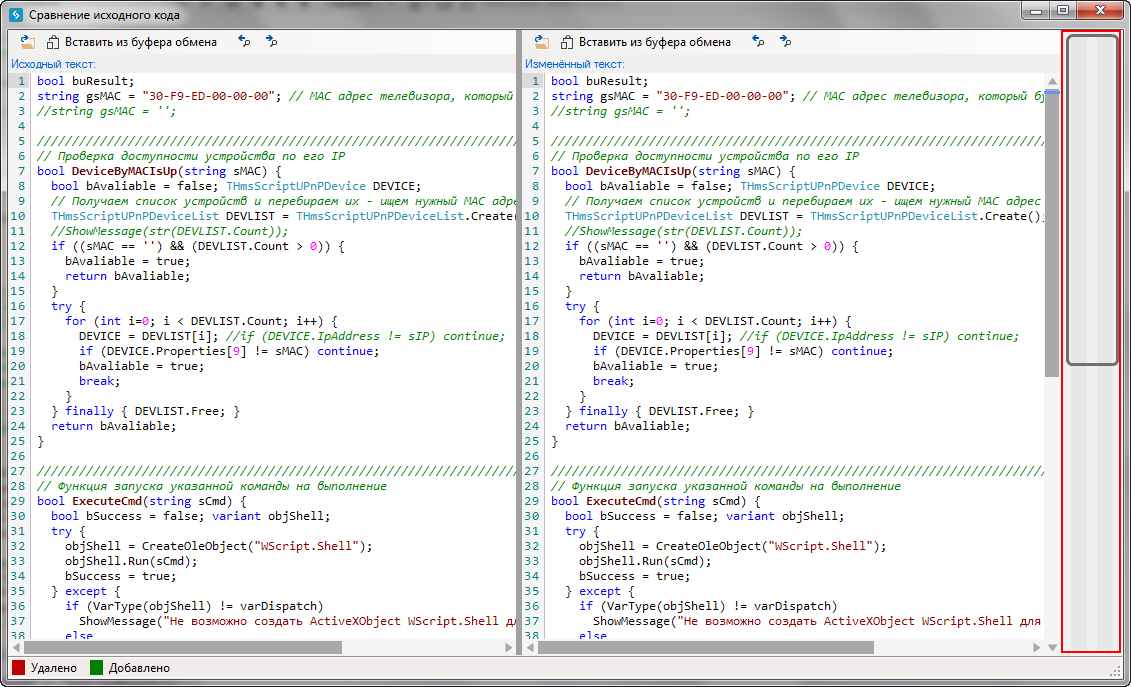Click previous difference arrow in source pane

(244, 42)
